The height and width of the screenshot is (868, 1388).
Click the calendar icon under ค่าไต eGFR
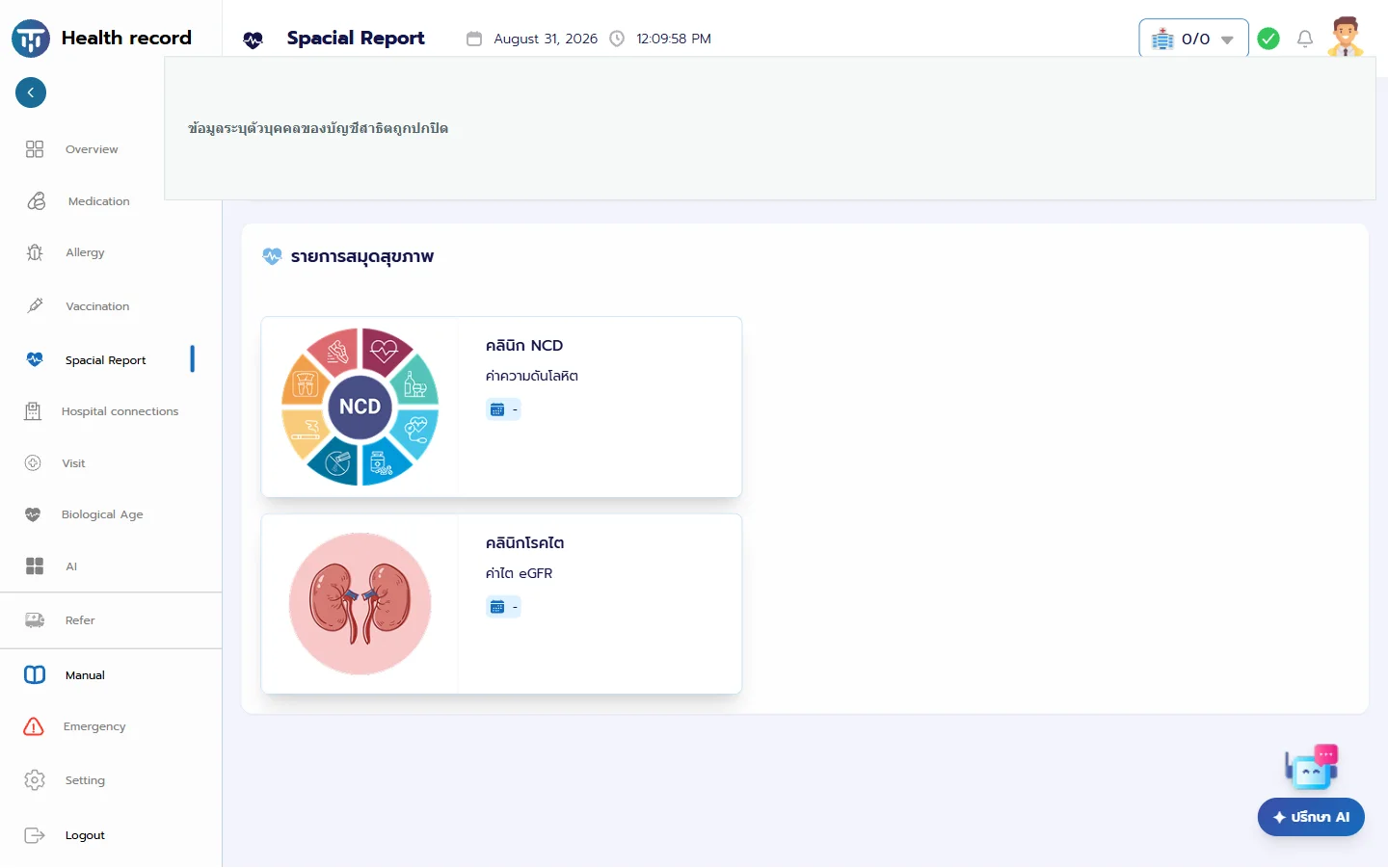pyautogui.click(x=497, y=607)
